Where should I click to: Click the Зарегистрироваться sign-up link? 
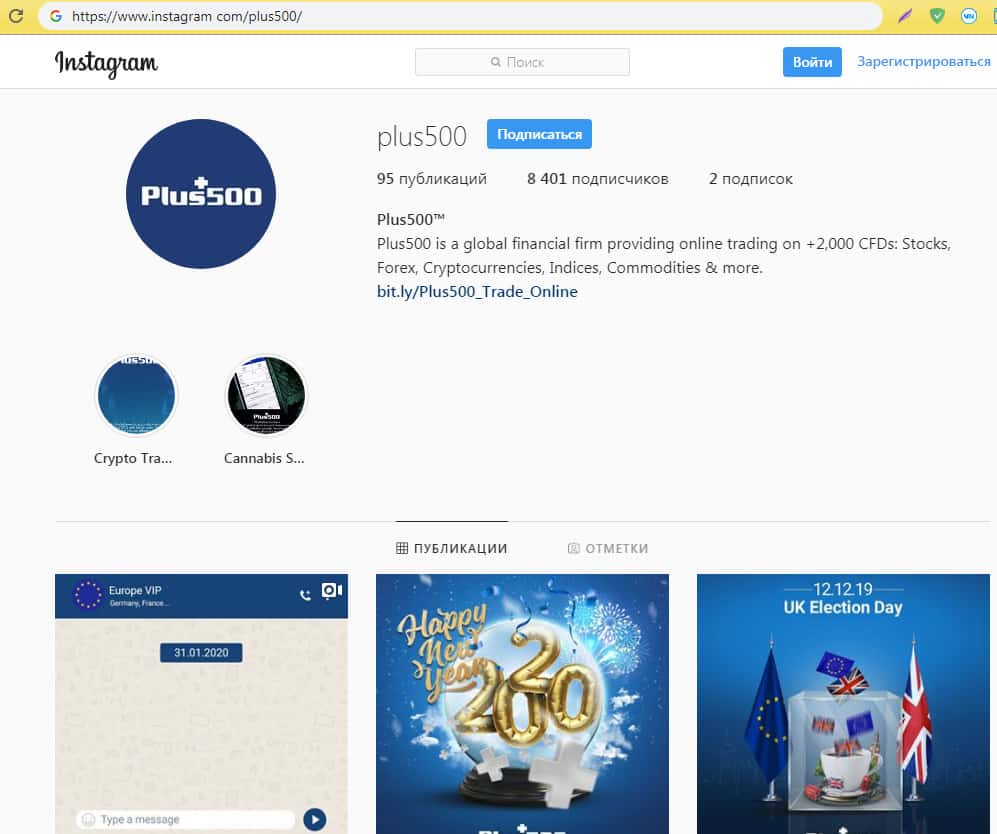point(924,61)
